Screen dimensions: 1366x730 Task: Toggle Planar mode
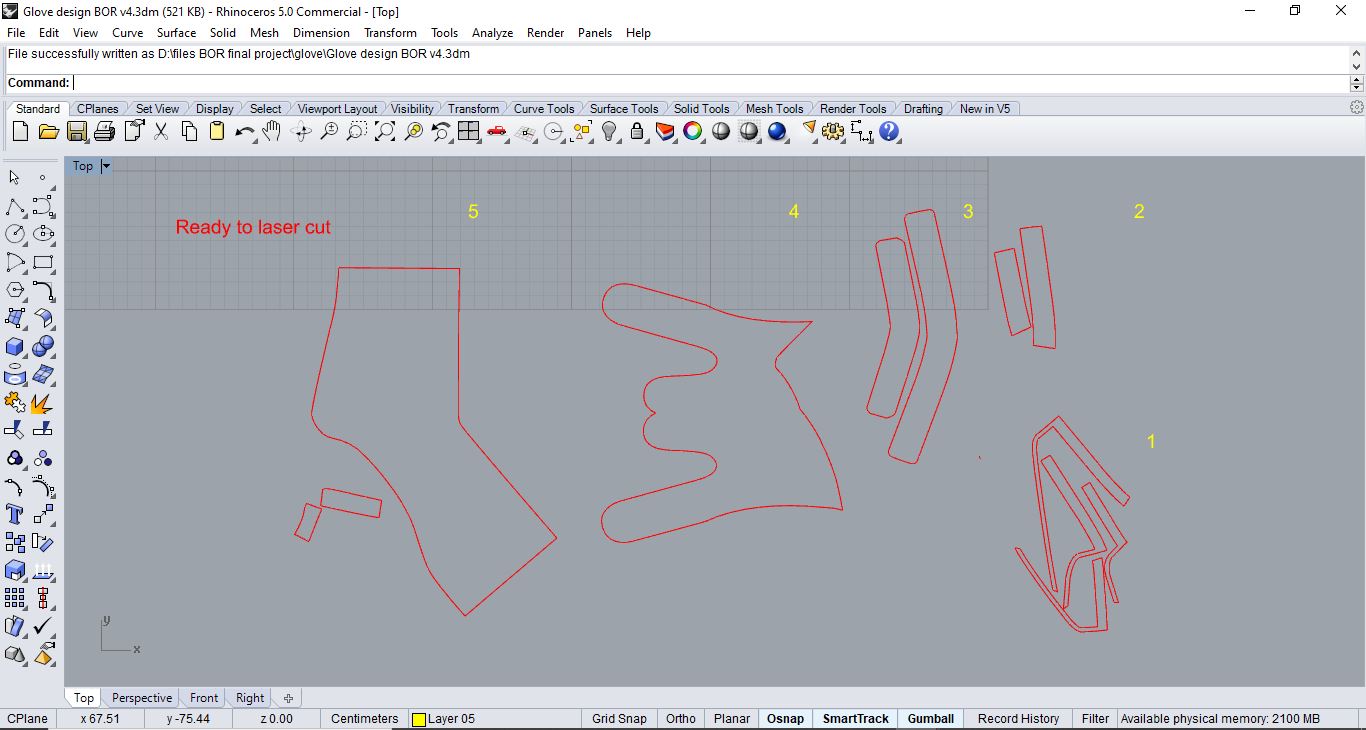tap(732, 719)
